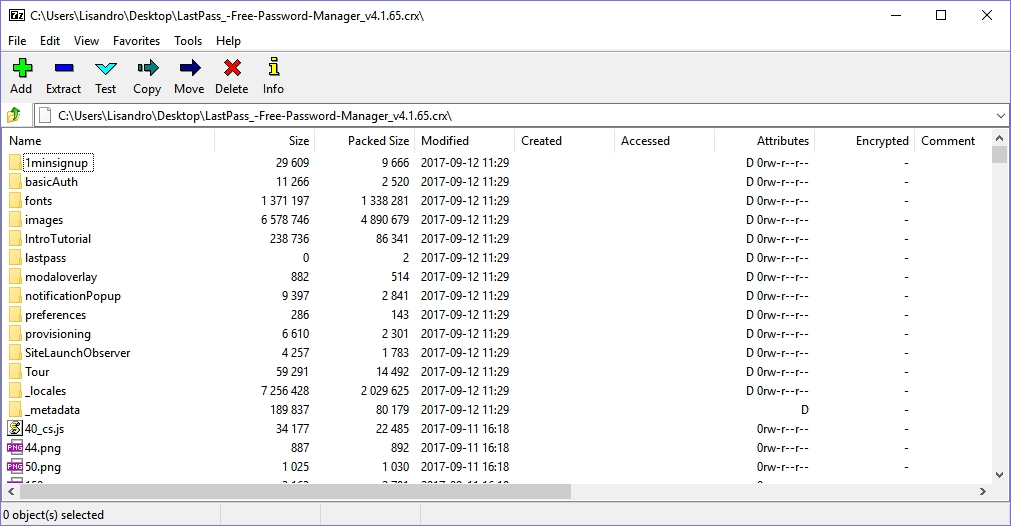Click the 34 177 size of 40_cs.js

click(x=292, y=429)
